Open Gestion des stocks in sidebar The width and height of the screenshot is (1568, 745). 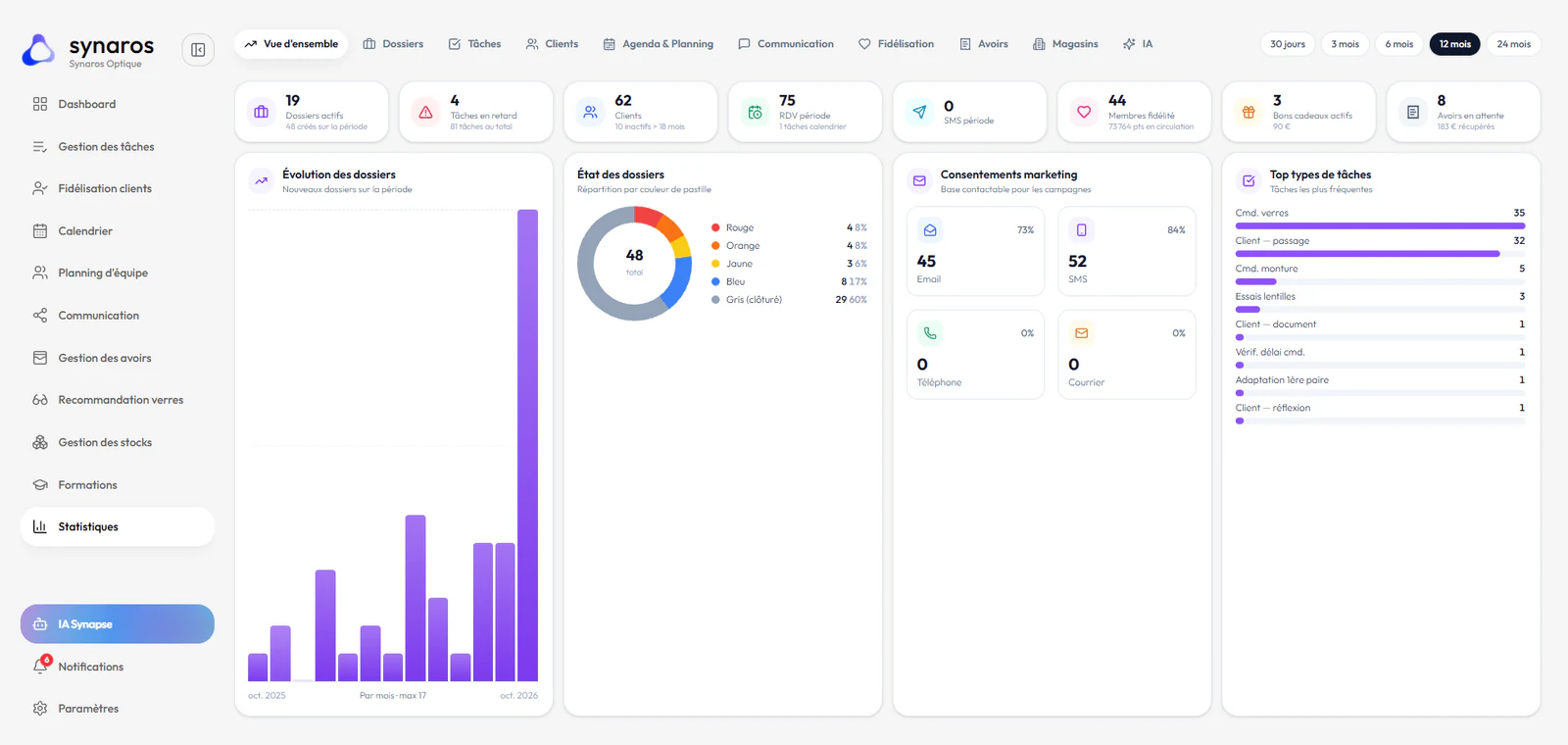click(x=118, y=442)
